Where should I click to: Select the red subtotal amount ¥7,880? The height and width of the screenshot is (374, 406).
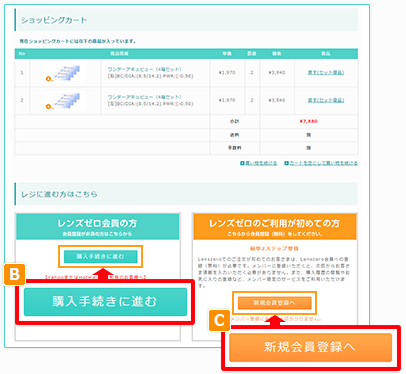tap(308, 121)
